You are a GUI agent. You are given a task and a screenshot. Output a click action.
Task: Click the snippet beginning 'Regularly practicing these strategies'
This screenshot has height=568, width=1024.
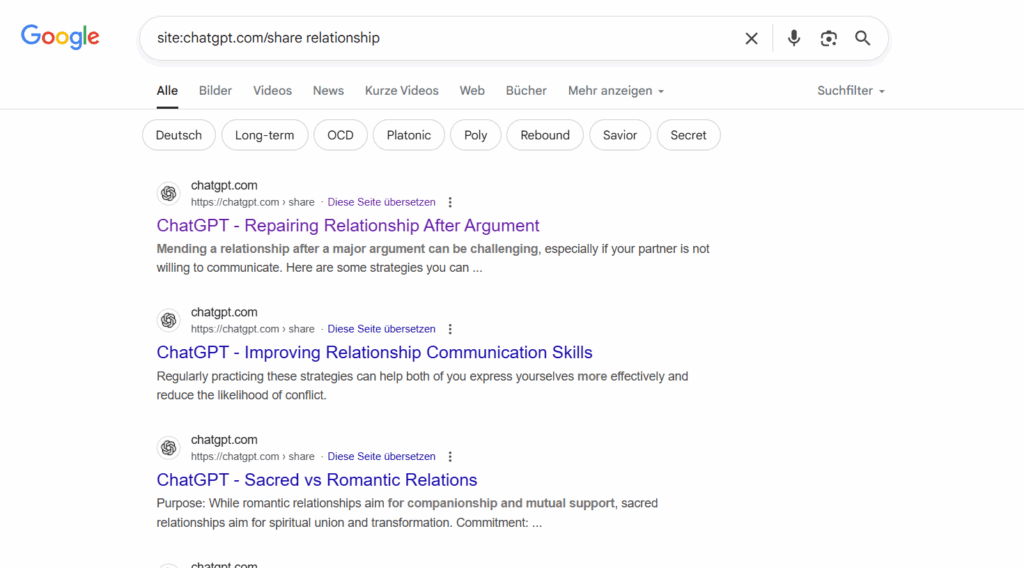[x=423, y=386]
